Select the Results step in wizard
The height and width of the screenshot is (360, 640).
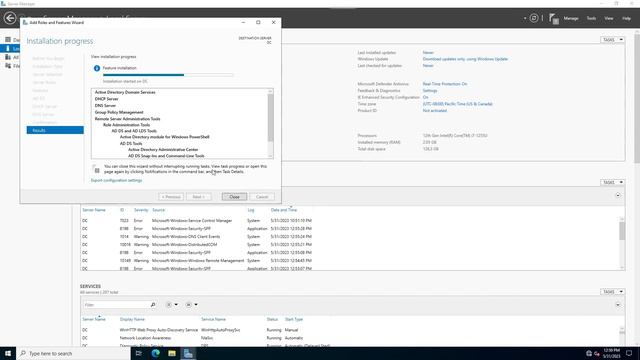tap(55, 130)
